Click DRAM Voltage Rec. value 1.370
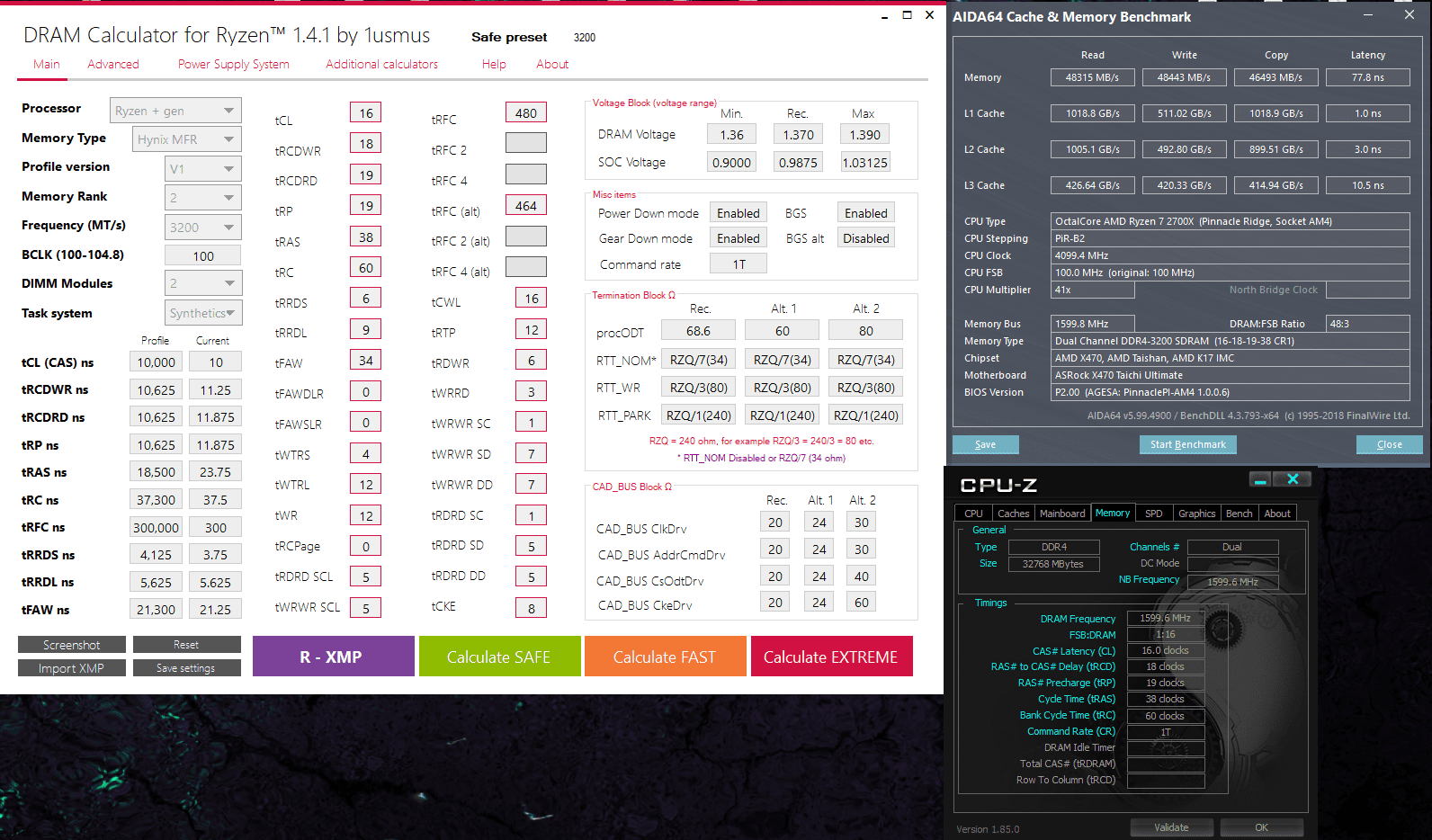The width and height of the screenshot is (1432, 840). [x=798, y=135]
